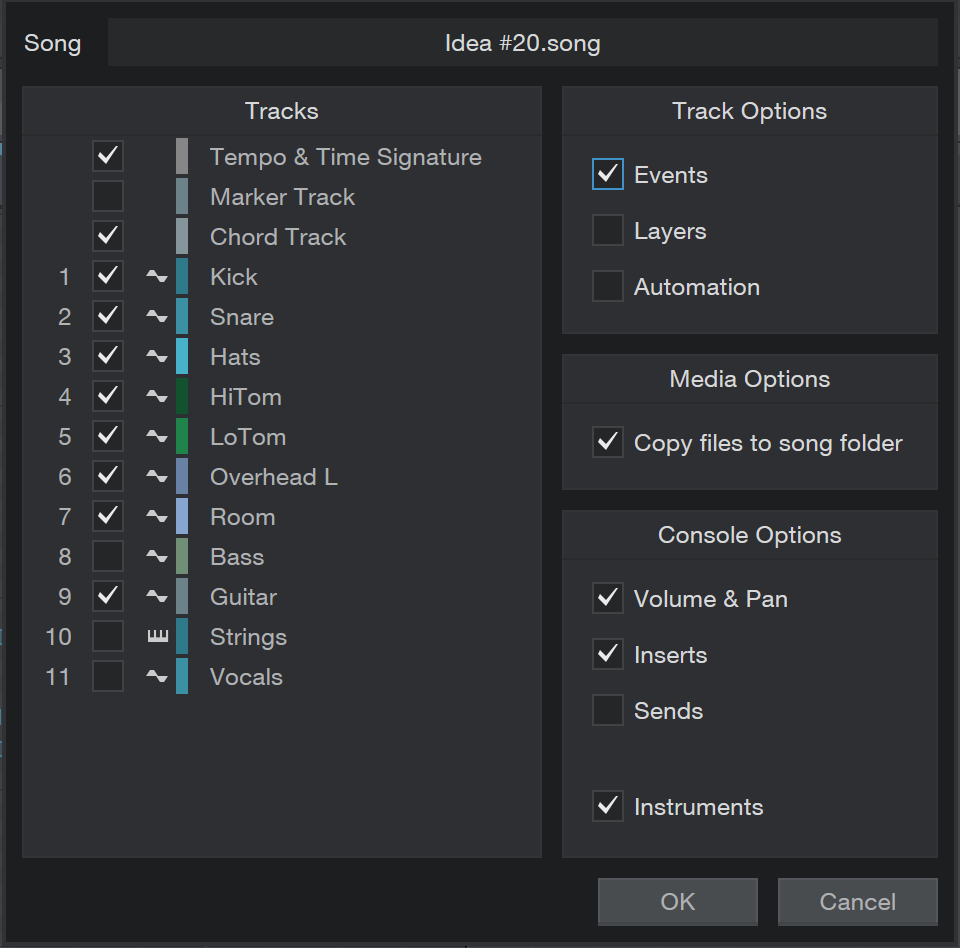The width and height of the screenshot is (960, 948).
Task: Enable the Marker Track import checkbox
Action: [108, 196]
